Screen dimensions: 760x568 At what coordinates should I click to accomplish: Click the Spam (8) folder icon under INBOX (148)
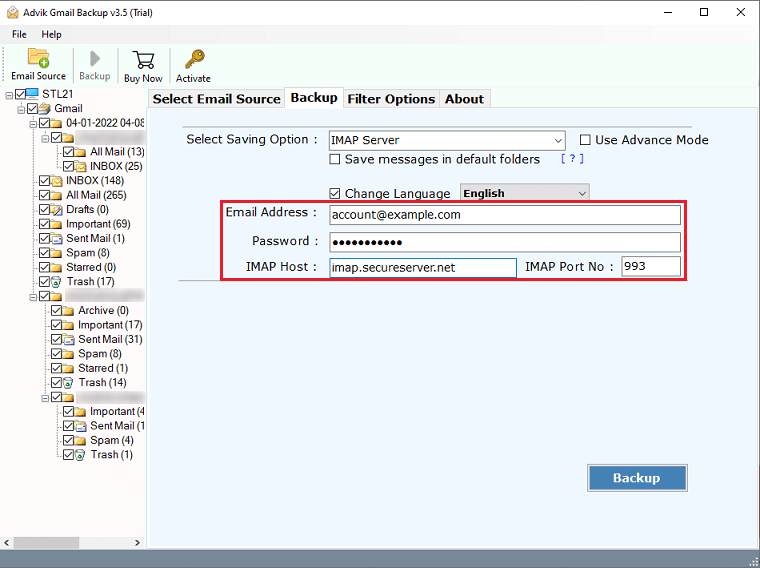coord(57,253)
